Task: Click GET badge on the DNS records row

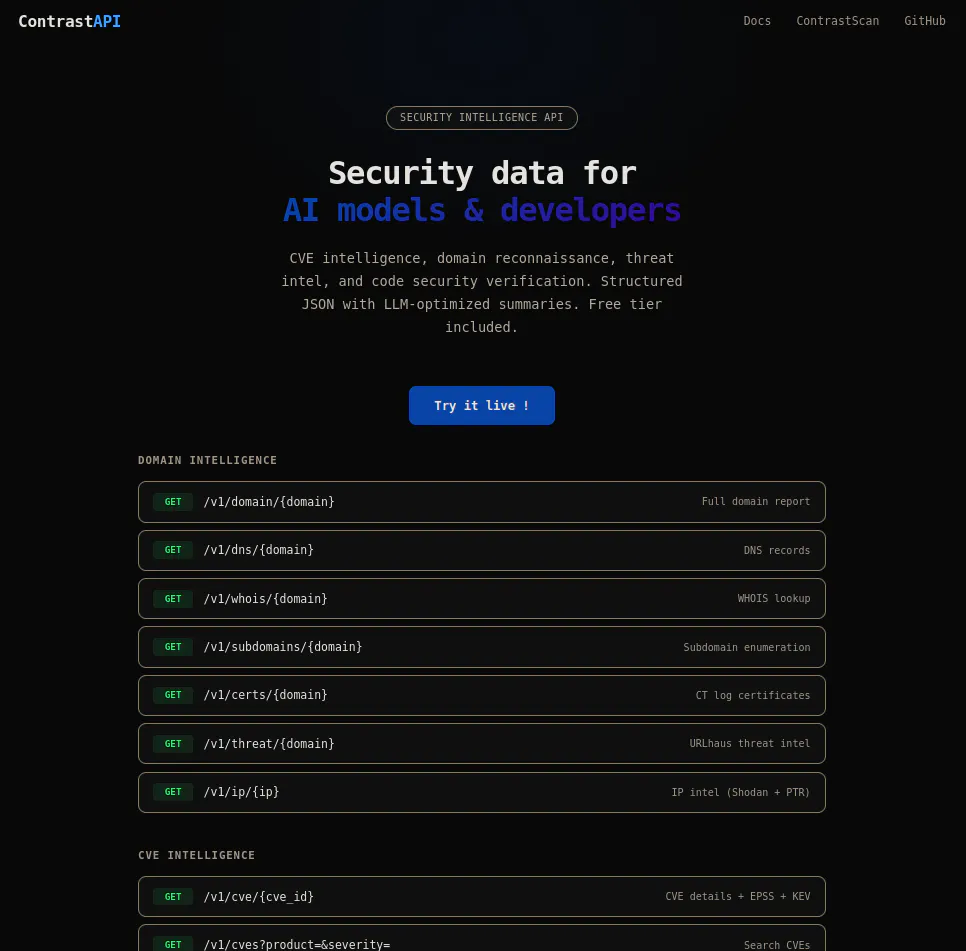Action: tap(173, 550)
